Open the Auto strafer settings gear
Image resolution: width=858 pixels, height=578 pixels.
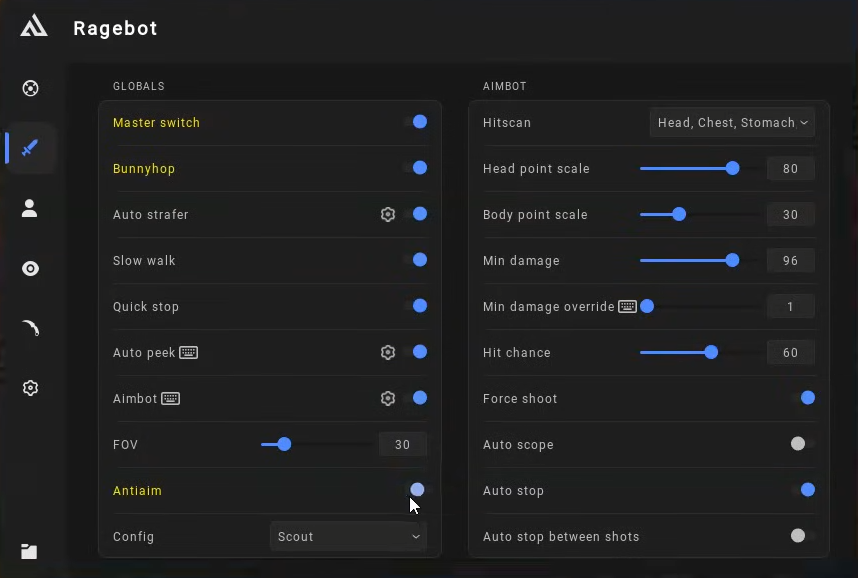[x=388, y=214]
